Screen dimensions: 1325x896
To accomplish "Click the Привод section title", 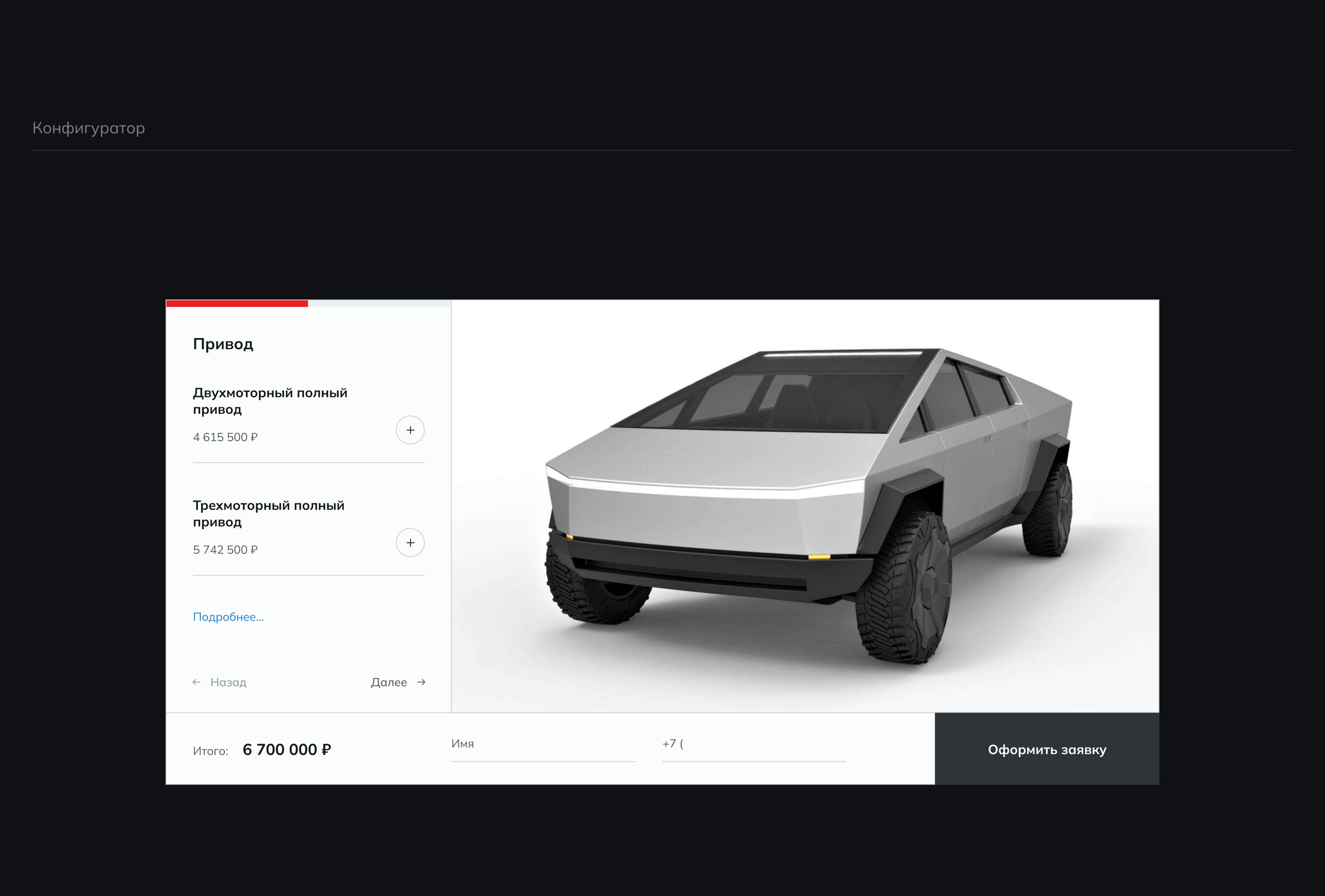I will click(223, 344).
